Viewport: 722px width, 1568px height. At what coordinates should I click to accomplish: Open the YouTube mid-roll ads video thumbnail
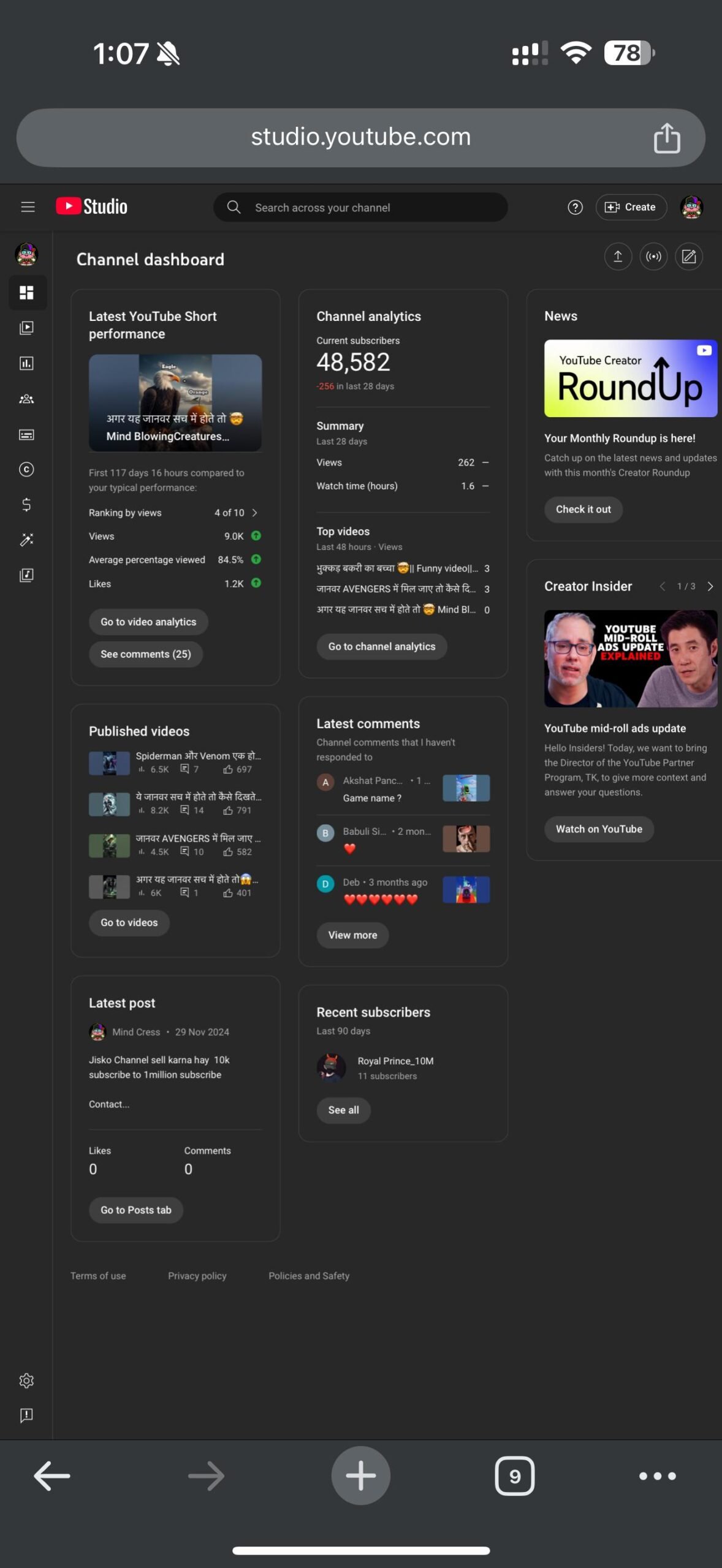[631, 658]
